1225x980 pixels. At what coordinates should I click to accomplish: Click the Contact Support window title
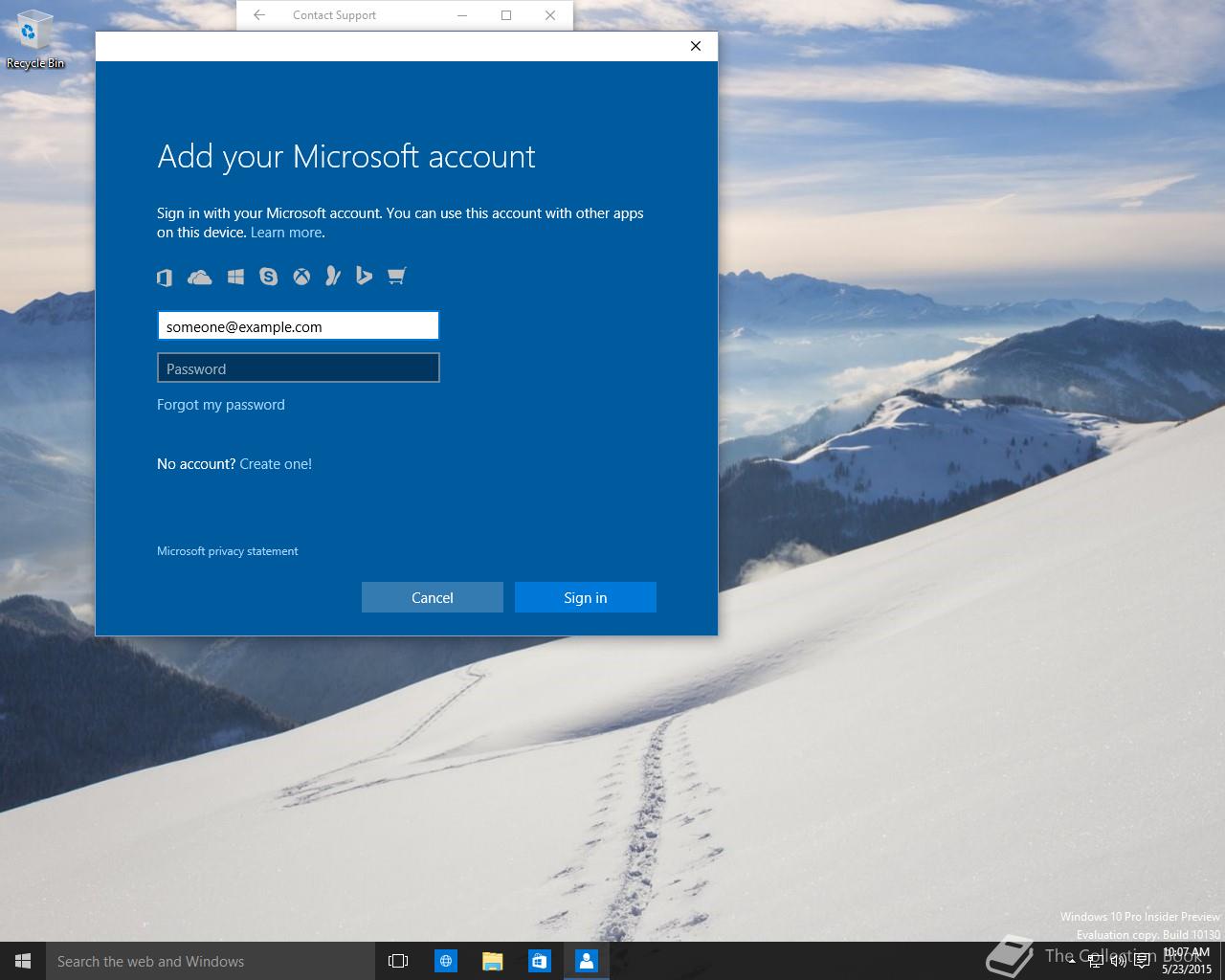tap(334, 15)
